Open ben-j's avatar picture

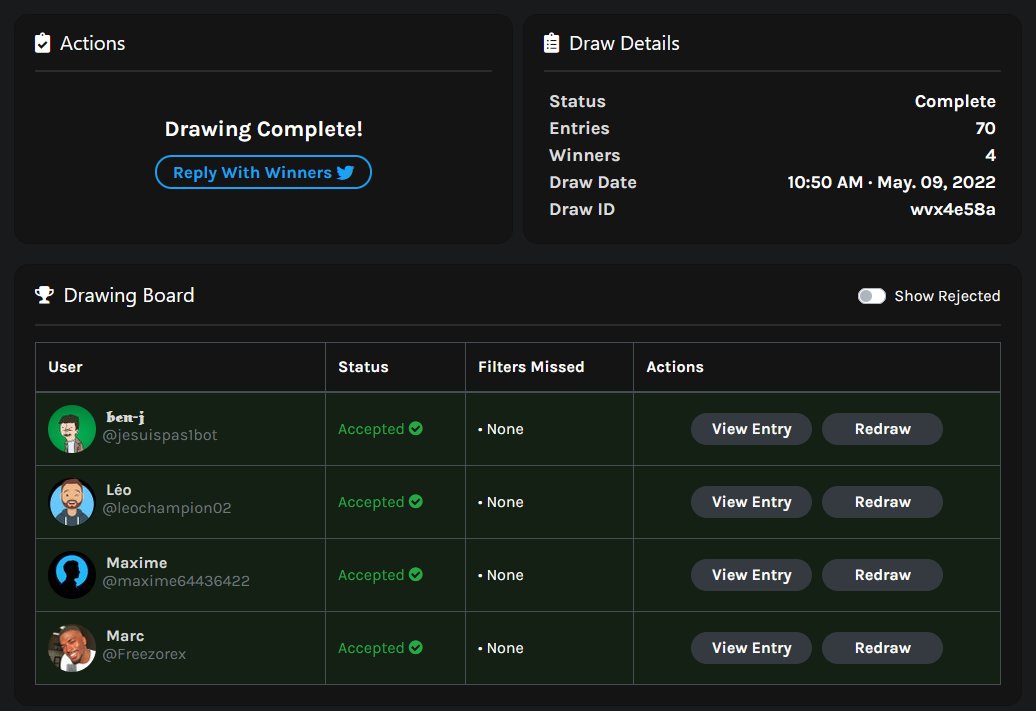point(72,429)
